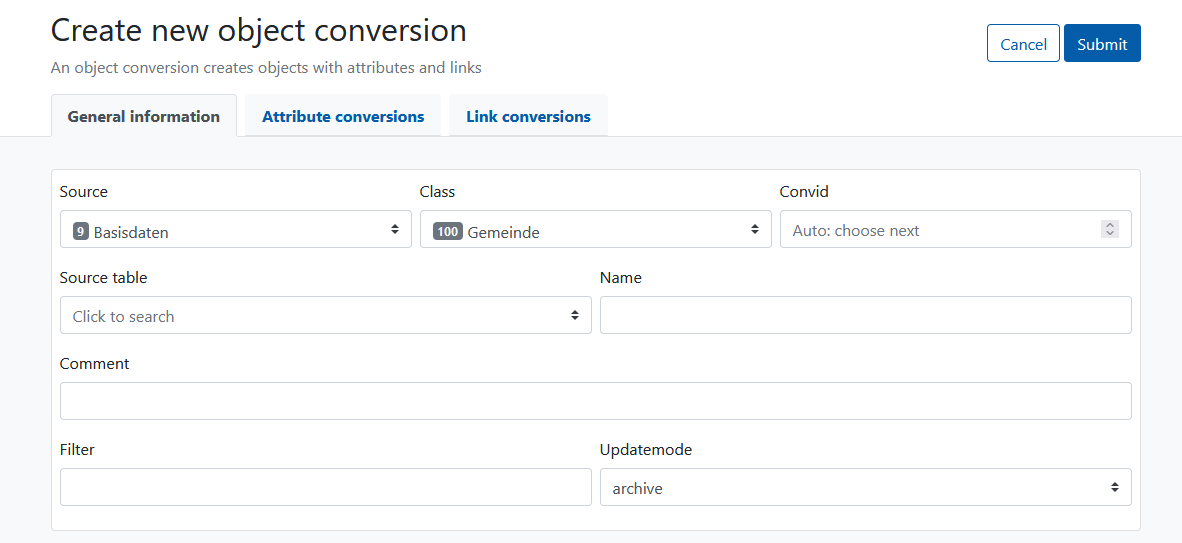The width and height of the screenshot is (1182, 543).
Task: Open the Source table search dropdown
Action: 326,315
